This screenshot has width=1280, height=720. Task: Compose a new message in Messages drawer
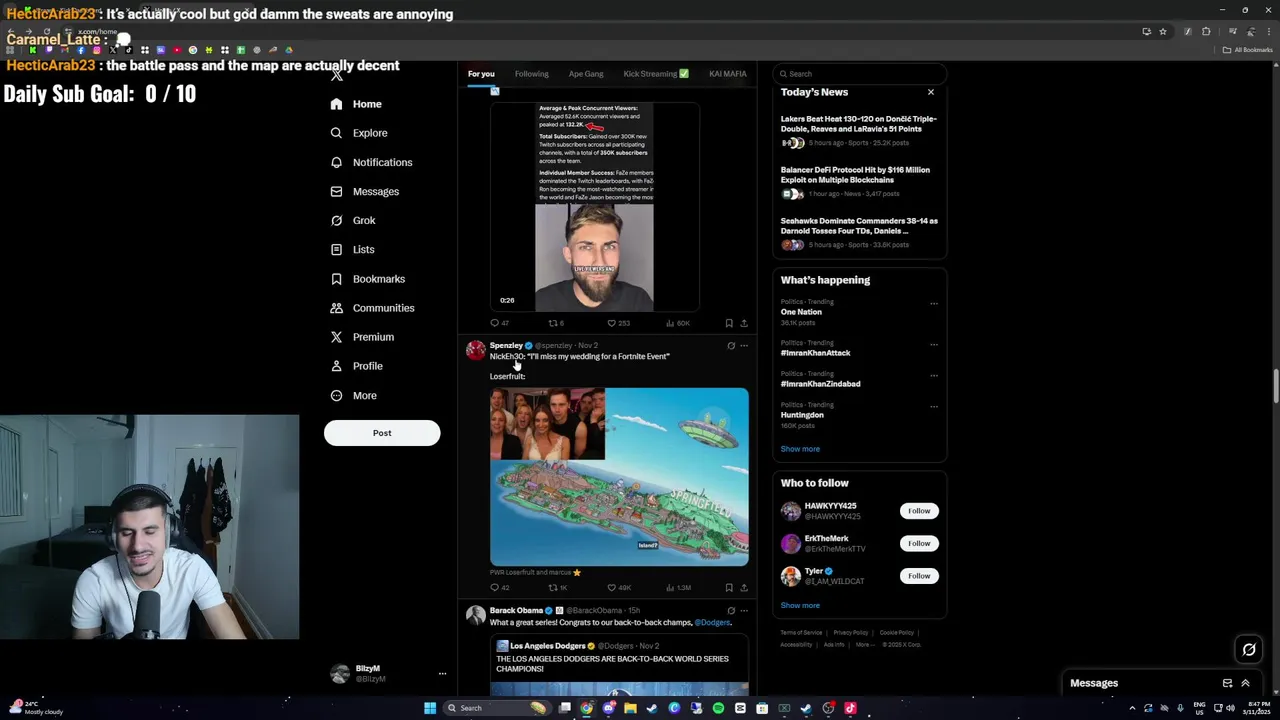coord(1227,683)
